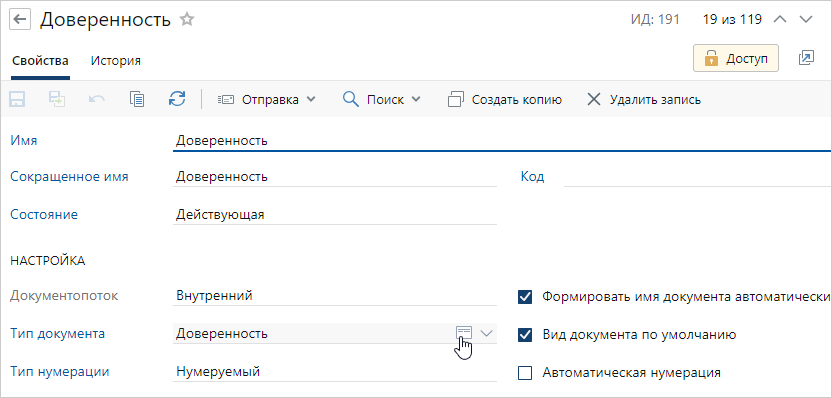The image size is (832, 398).
Task: Open card in new window icon
Action: (x=806, y=58)
